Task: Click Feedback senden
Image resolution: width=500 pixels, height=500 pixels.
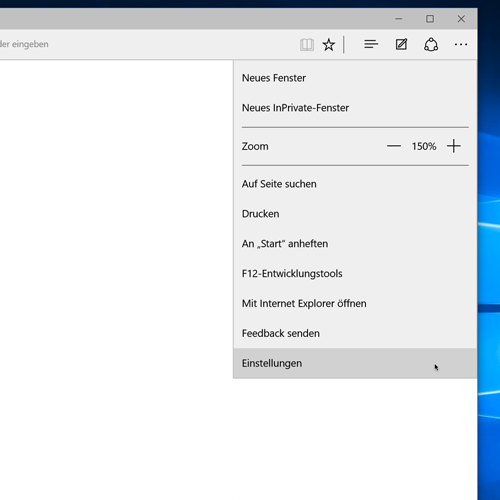Action: click(355, 333)
